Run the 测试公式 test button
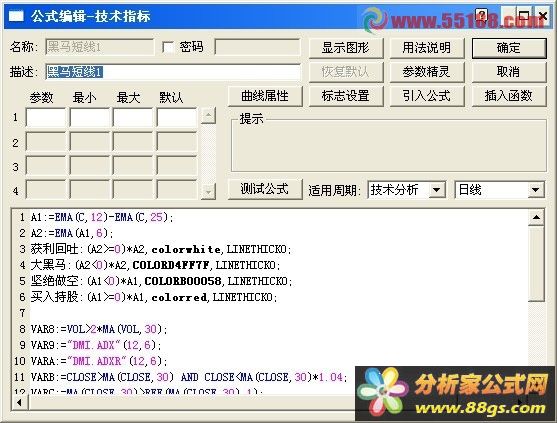This screenshot has width=557, height=423. [x=265, y=189]
